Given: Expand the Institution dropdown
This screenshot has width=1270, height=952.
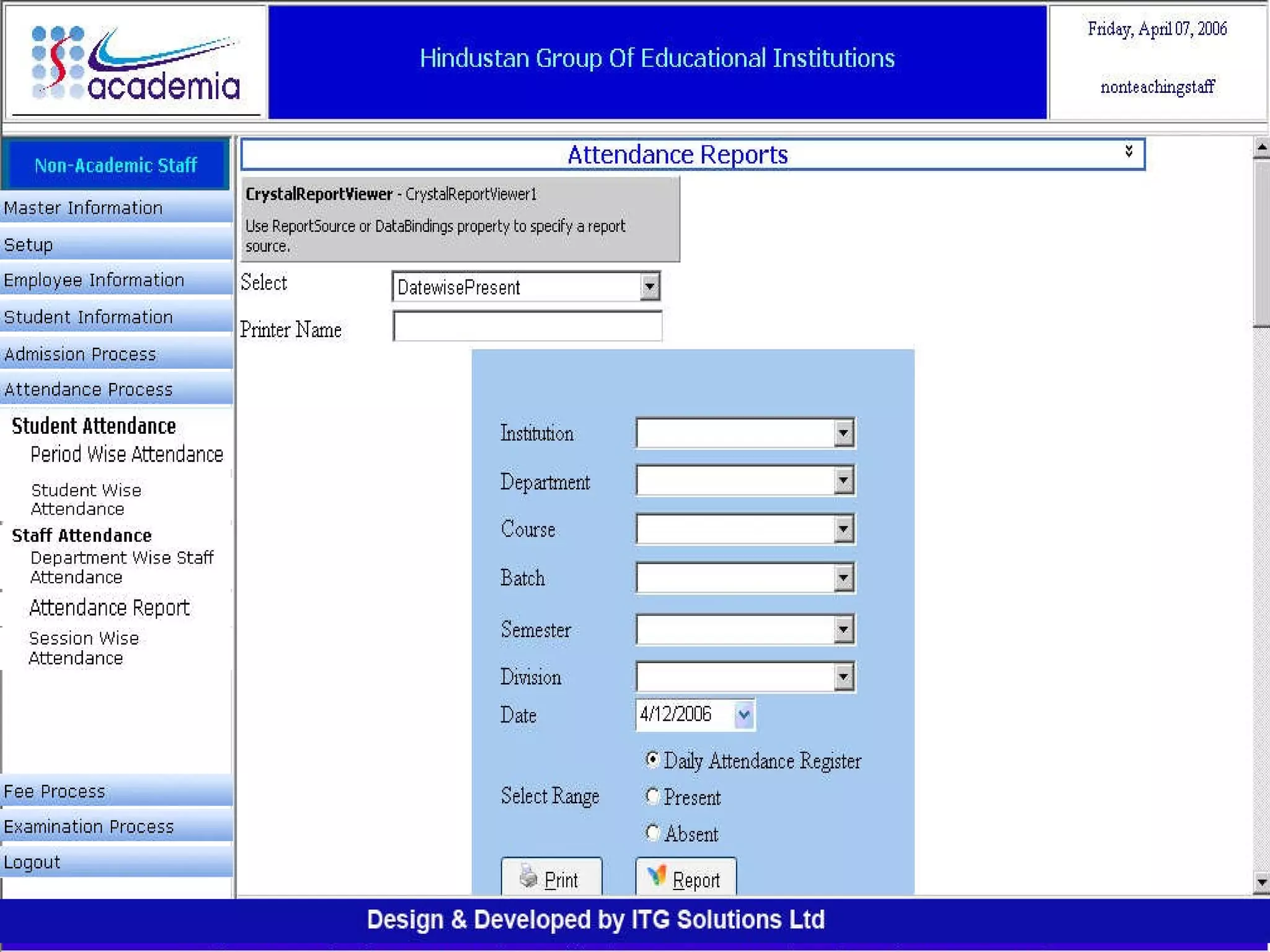Looking at the screenshot, I should (843, 433).
